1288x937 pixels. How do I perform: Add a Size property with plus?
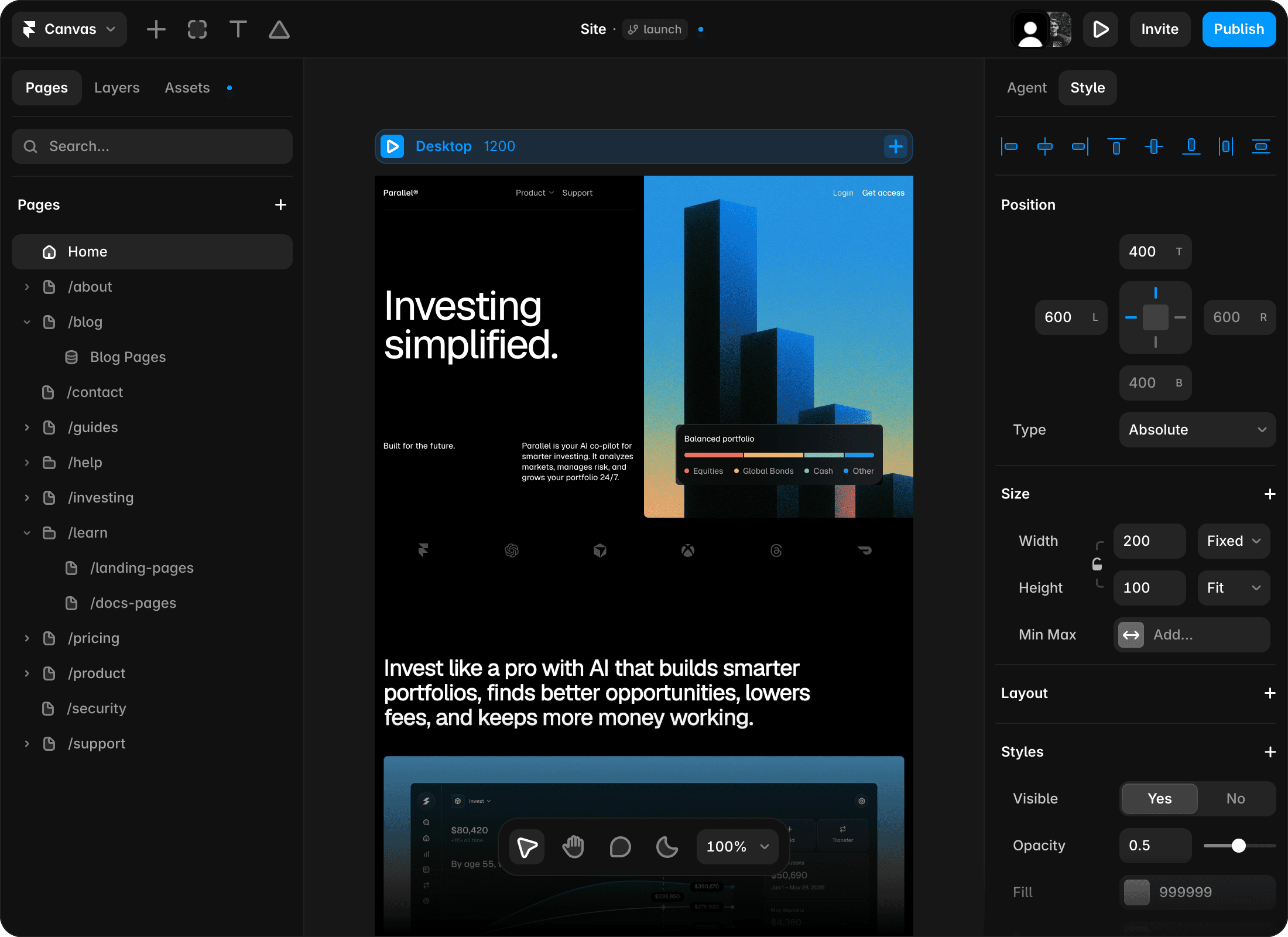coord(1270,494)
